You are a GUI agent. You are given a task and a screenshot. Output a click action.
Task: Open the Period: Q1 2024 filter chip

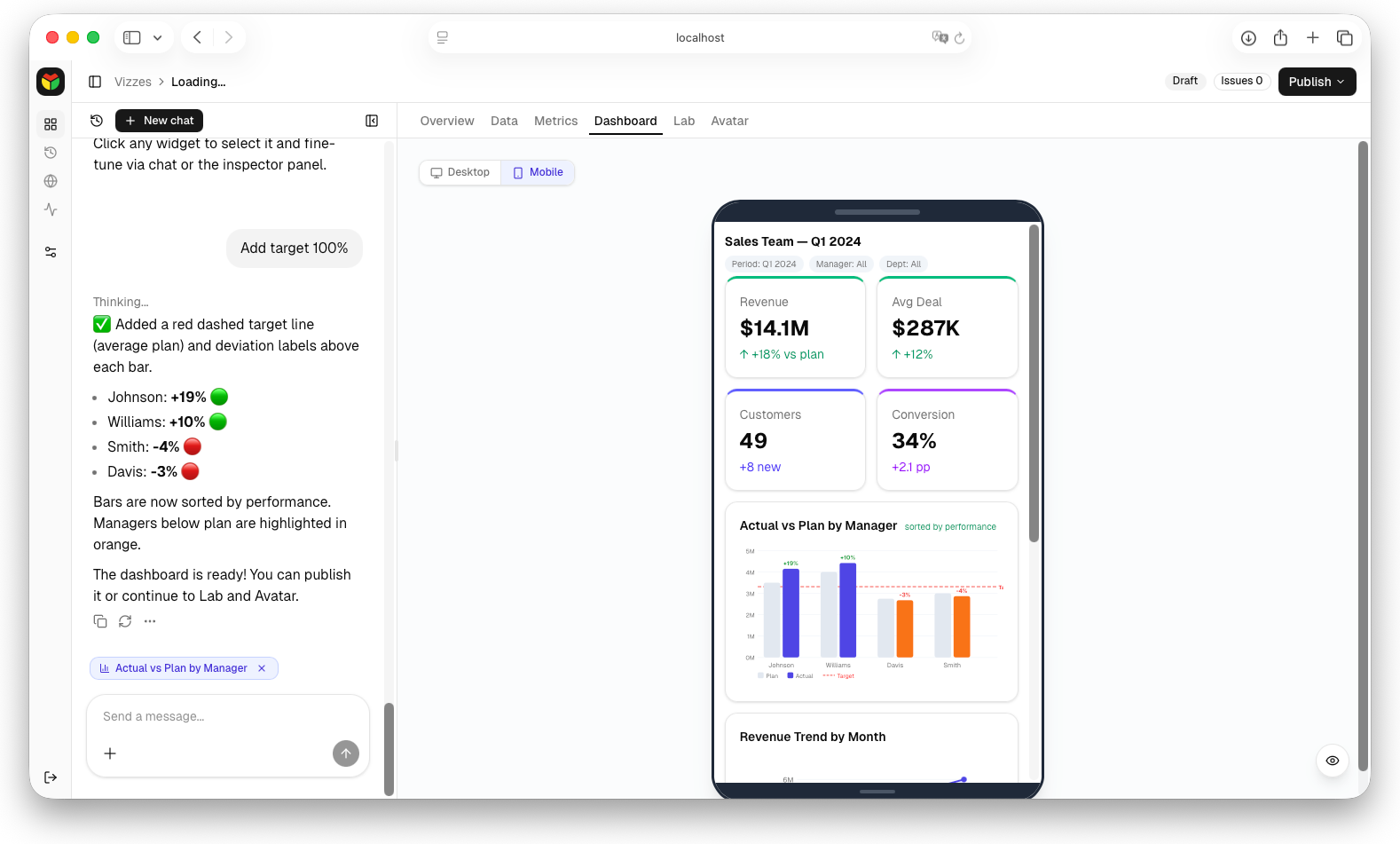[764, 264]
